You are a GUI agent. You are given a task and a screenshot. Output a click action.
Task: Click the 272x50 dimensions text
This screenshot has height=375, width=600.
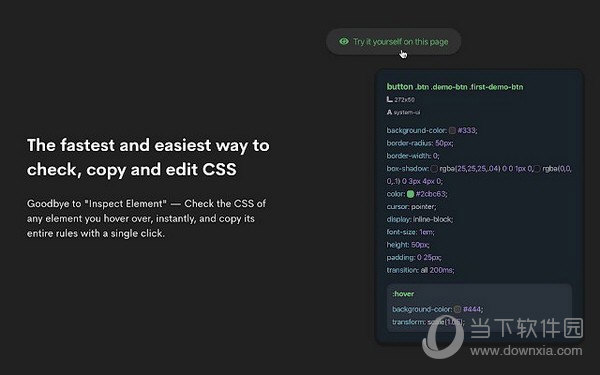tap(404, 99)
